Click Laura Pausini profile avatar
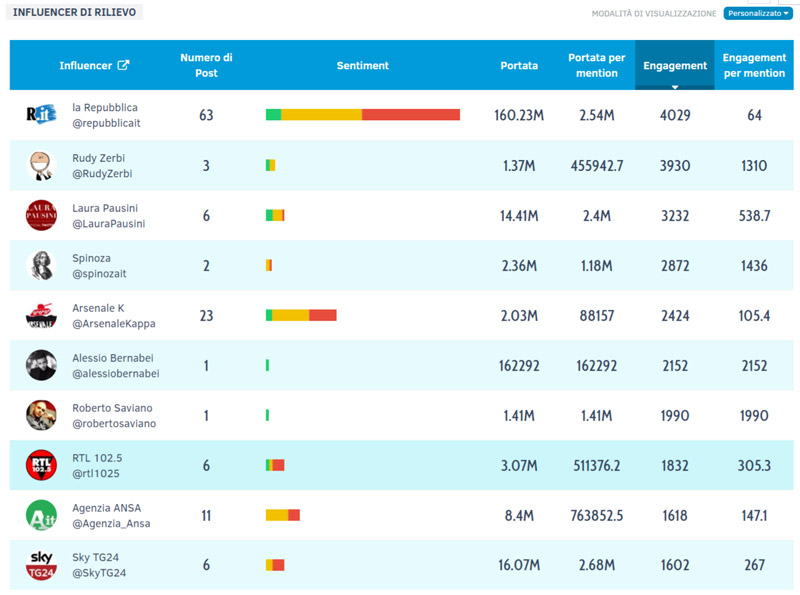The height and width of the screenshot is (595, 800). (x=41, y=215)
